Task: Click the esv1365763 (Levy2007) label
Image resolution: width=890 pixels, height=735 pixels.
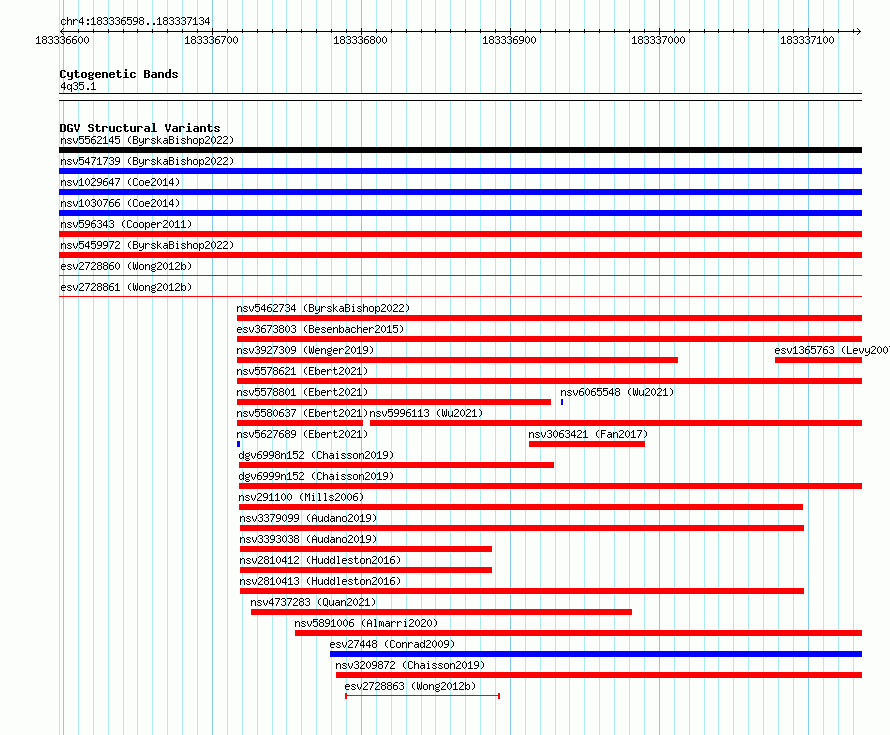Action: click(832, 350)
